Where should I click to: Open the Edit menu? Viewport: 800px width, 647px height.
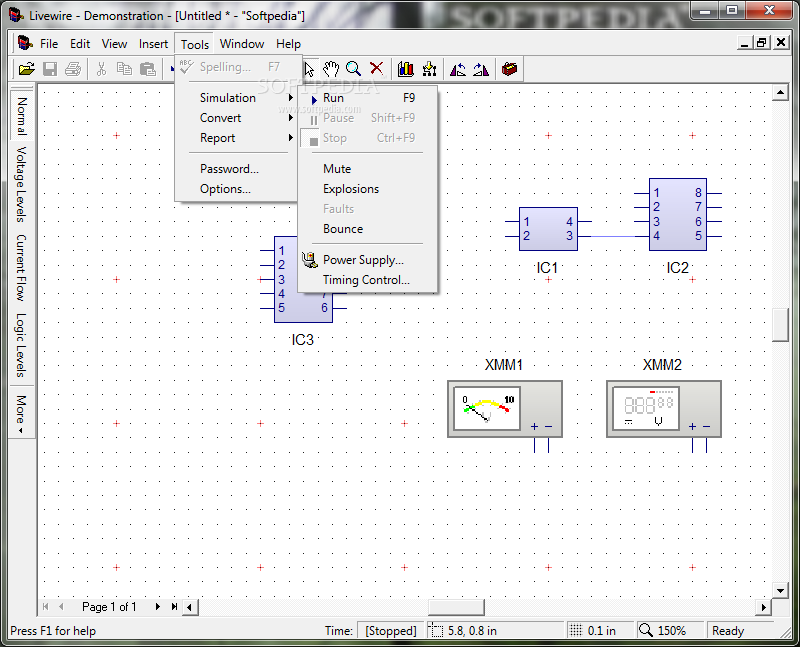tap(80, 44)
